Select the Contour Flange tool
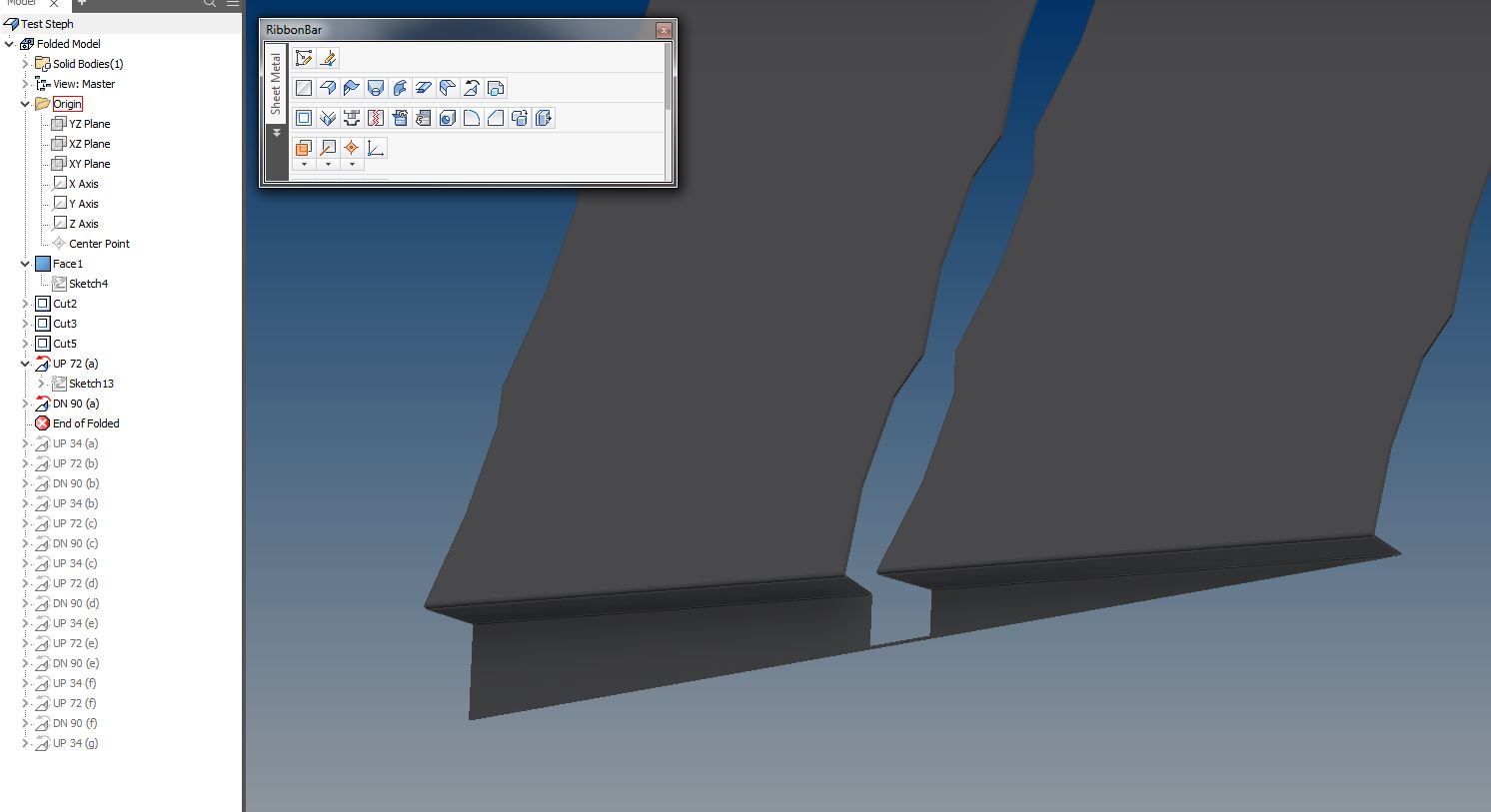 (352, 88)
